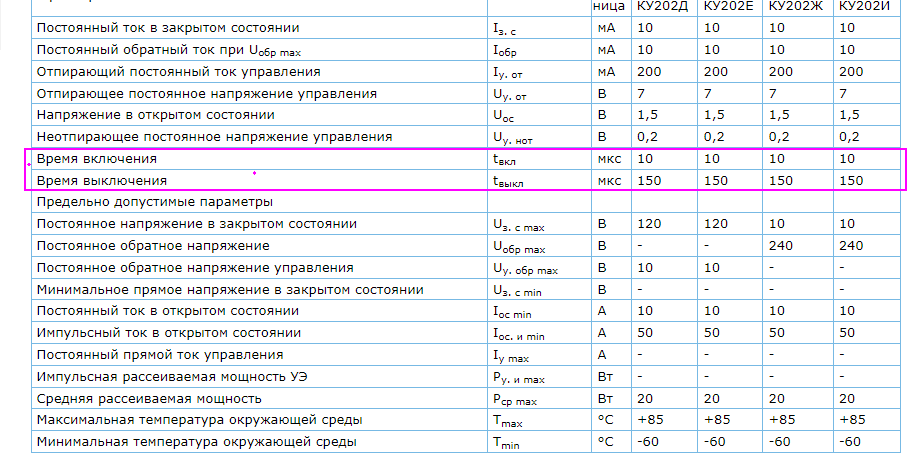
Task: Select the tвыкл symbol cell
Action: click(508, 182)
